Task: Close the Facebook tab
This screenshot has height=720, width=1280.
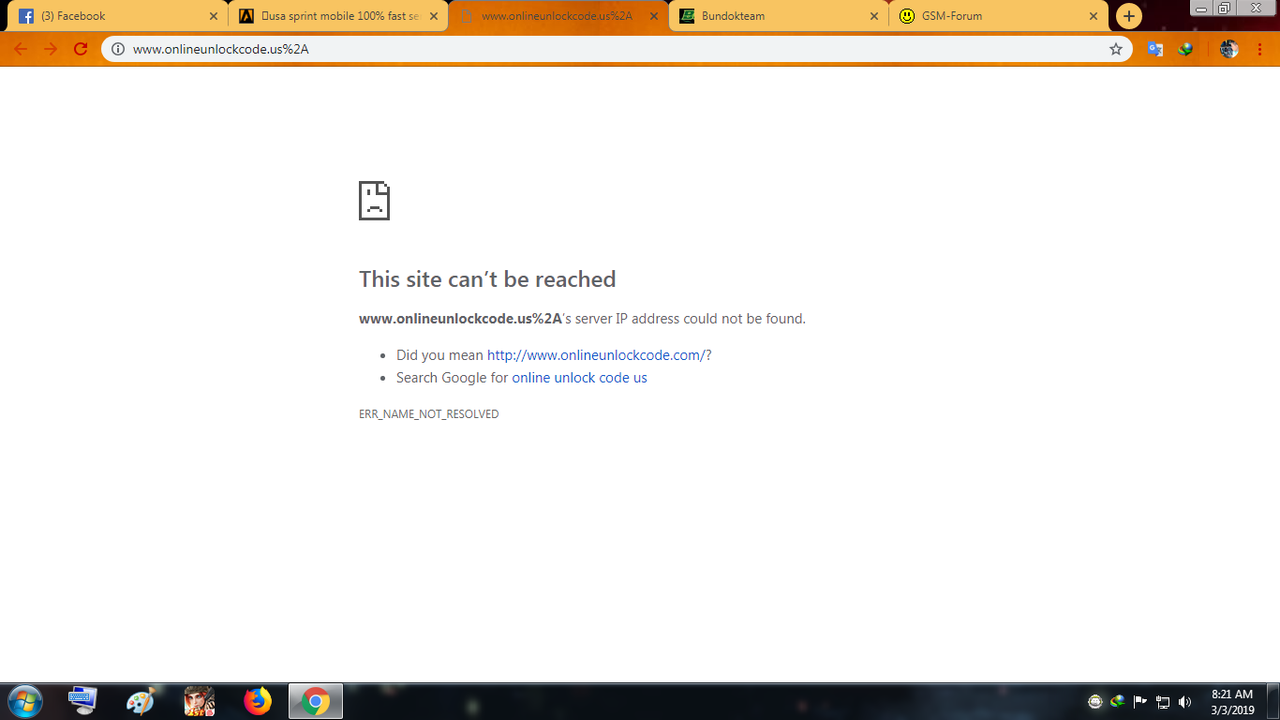Action: (214, 16)
